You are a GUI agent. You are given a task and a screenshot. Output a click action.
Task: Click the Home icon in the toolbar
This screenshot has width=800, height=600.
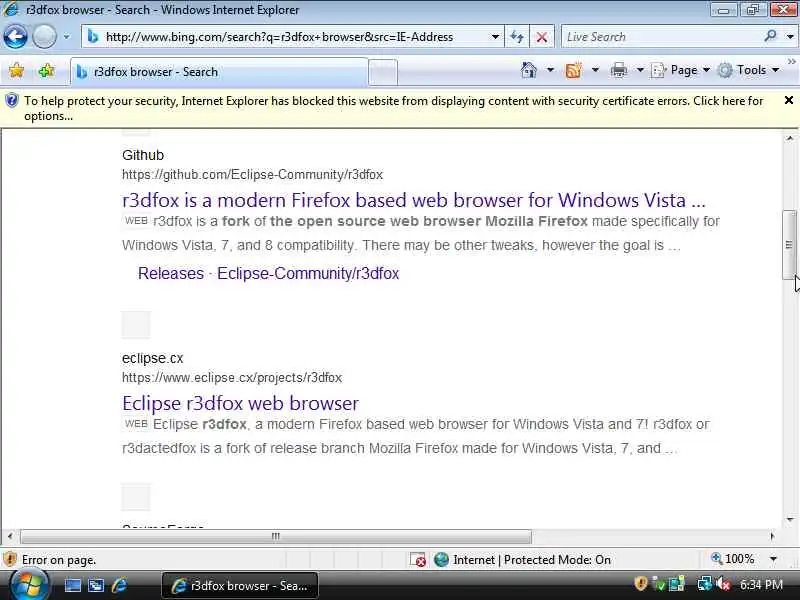coord(529,70)
